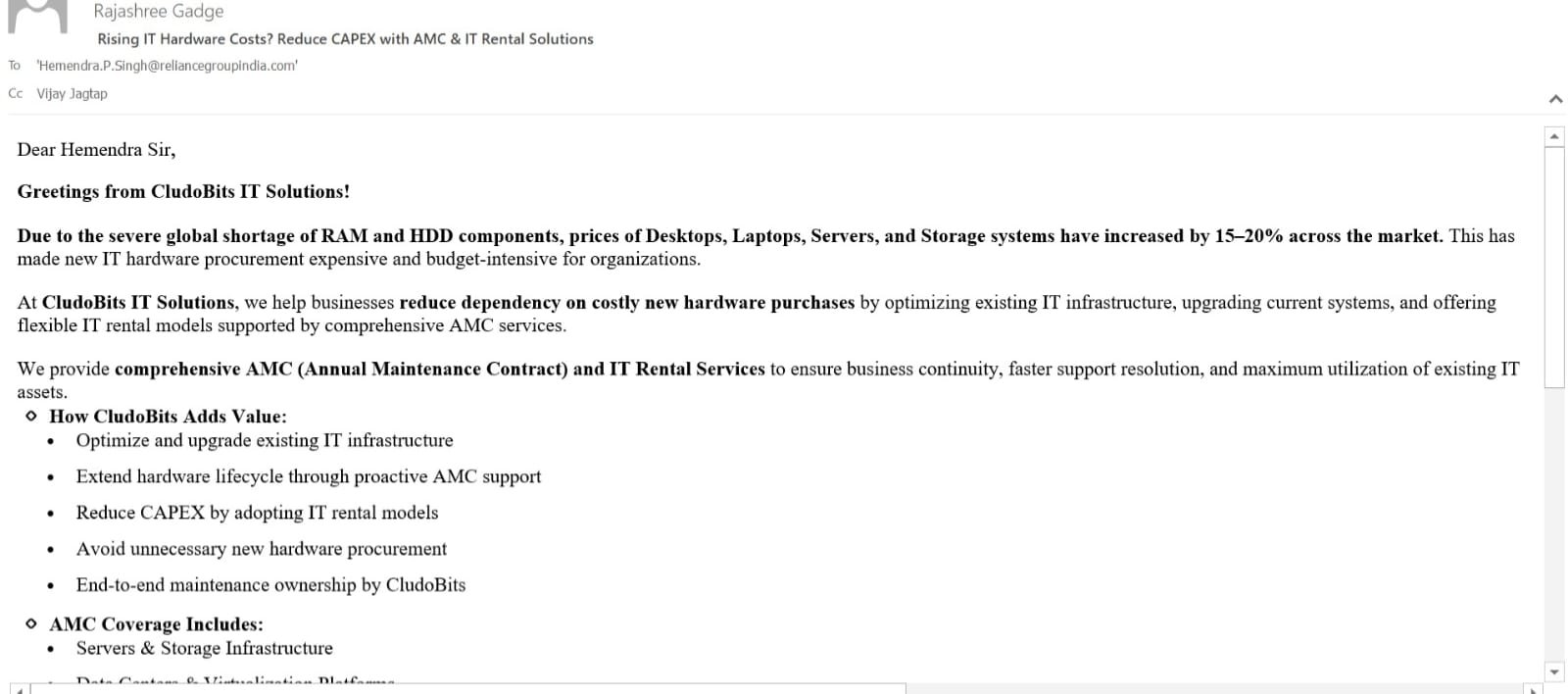Click "Greetings from CludoBits IT Solutions!" heading

183,192
